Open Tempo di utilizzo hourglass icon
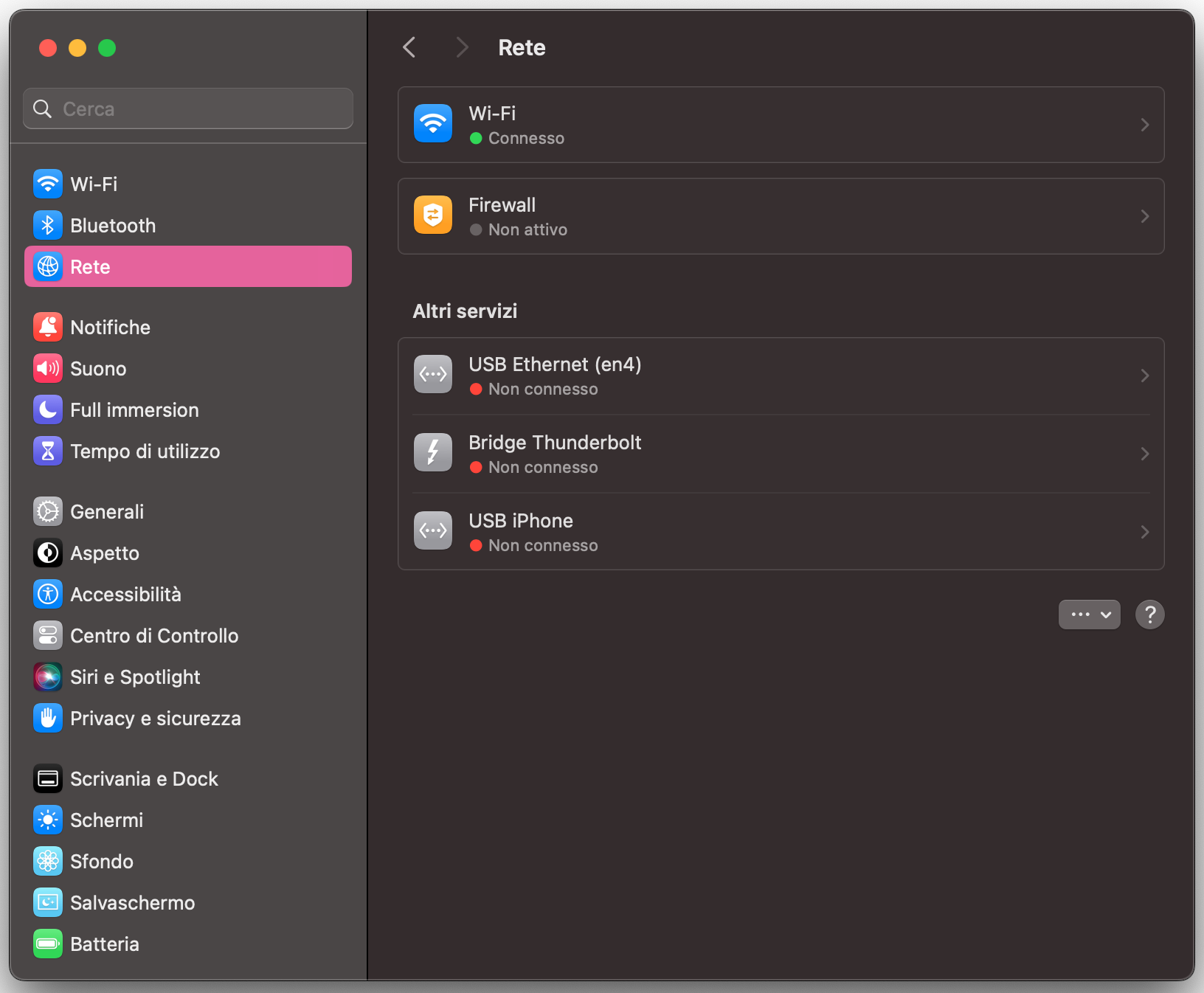Image resolution: width=1204 pixels, height=993 pixels. point(48,451)
